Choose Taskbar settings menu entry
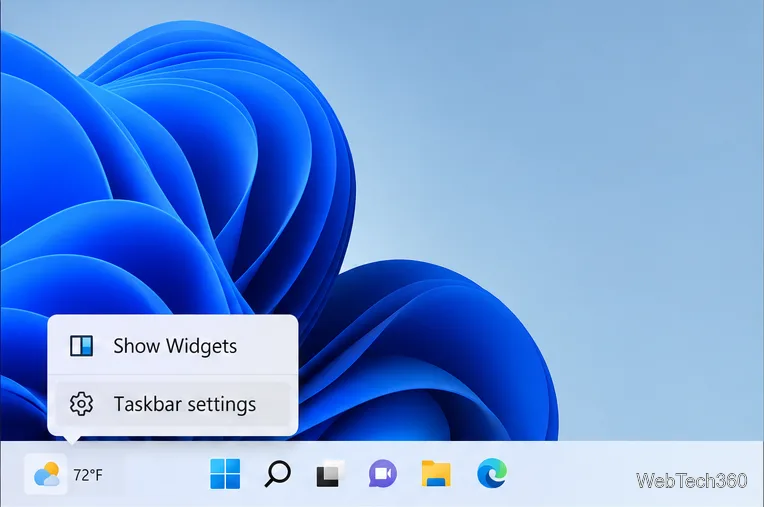764x507 pixels. [x=173, y=404]
